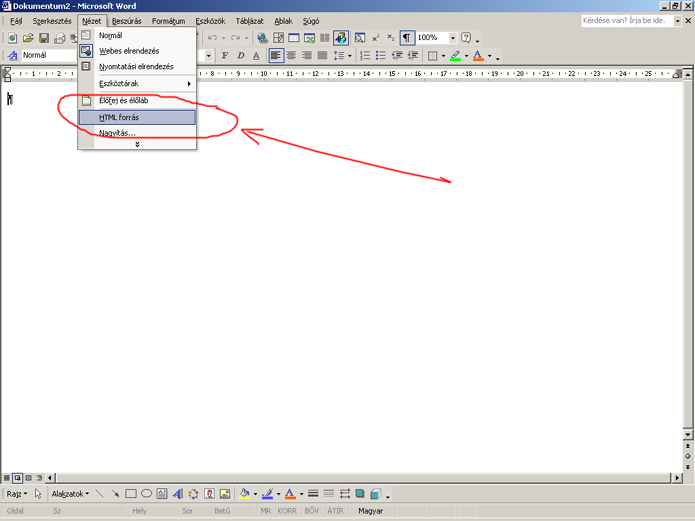Click the font color red swatch
Viewport: 695px width, 521px height.
[x=478, y=56]
